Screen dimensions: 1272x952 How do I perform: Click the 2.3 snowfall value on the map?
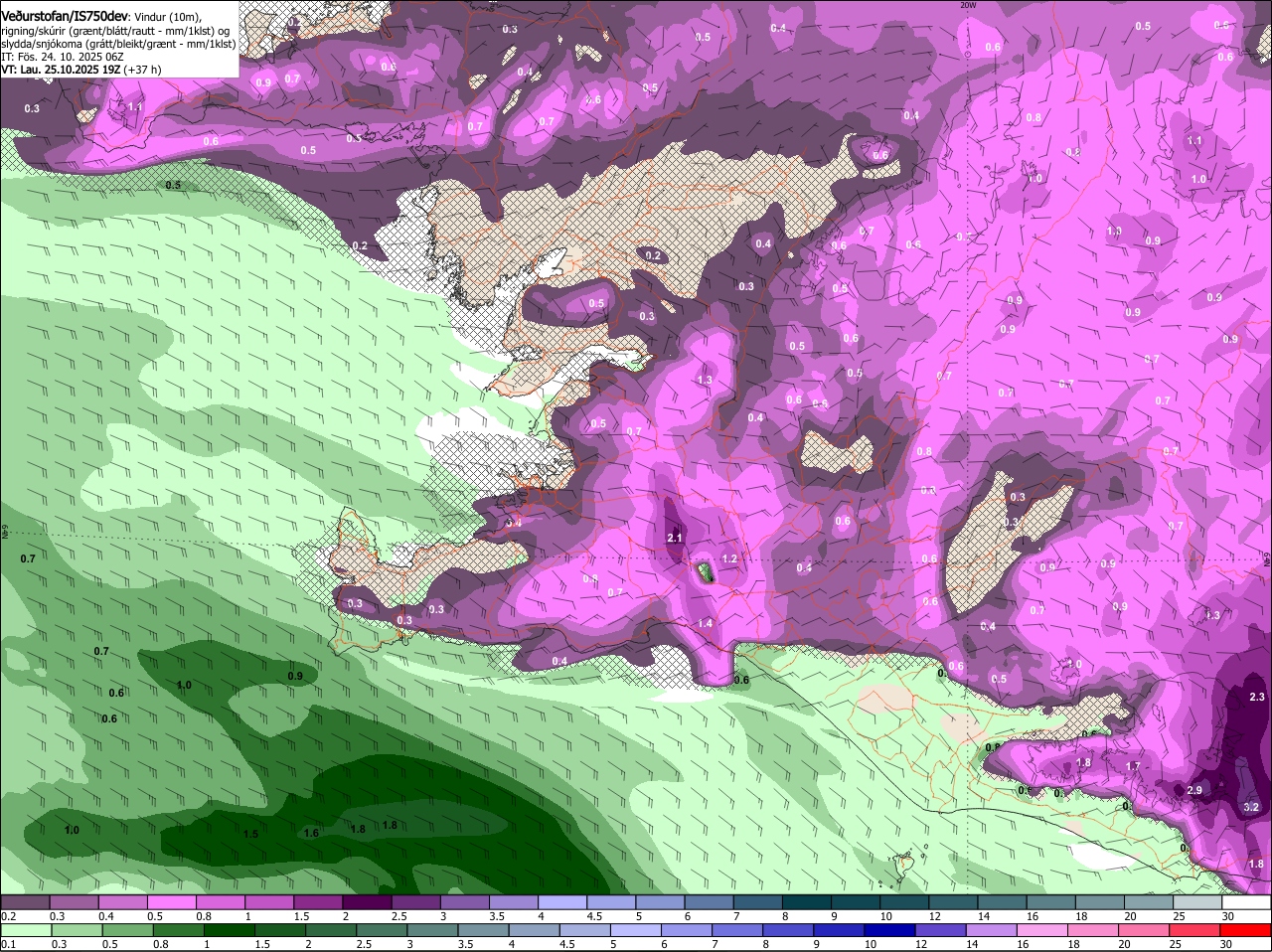(1257, 697)
